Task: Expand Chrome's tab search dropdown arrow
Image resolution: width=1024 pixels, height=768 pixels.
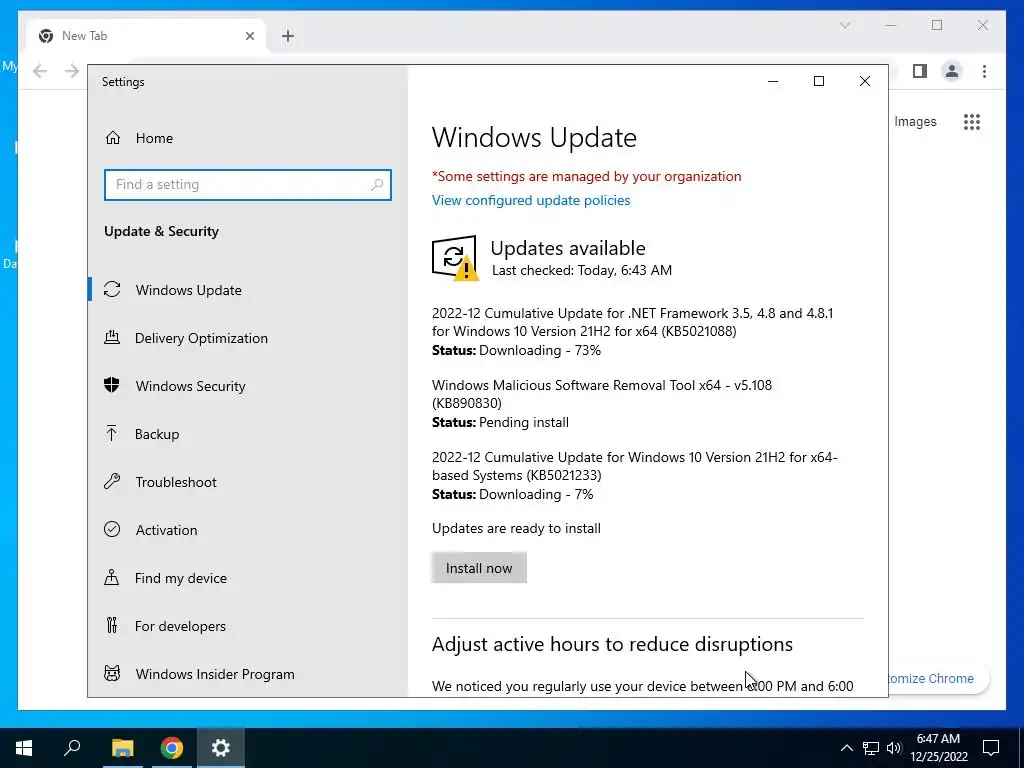Action: [x=845, y=25]
